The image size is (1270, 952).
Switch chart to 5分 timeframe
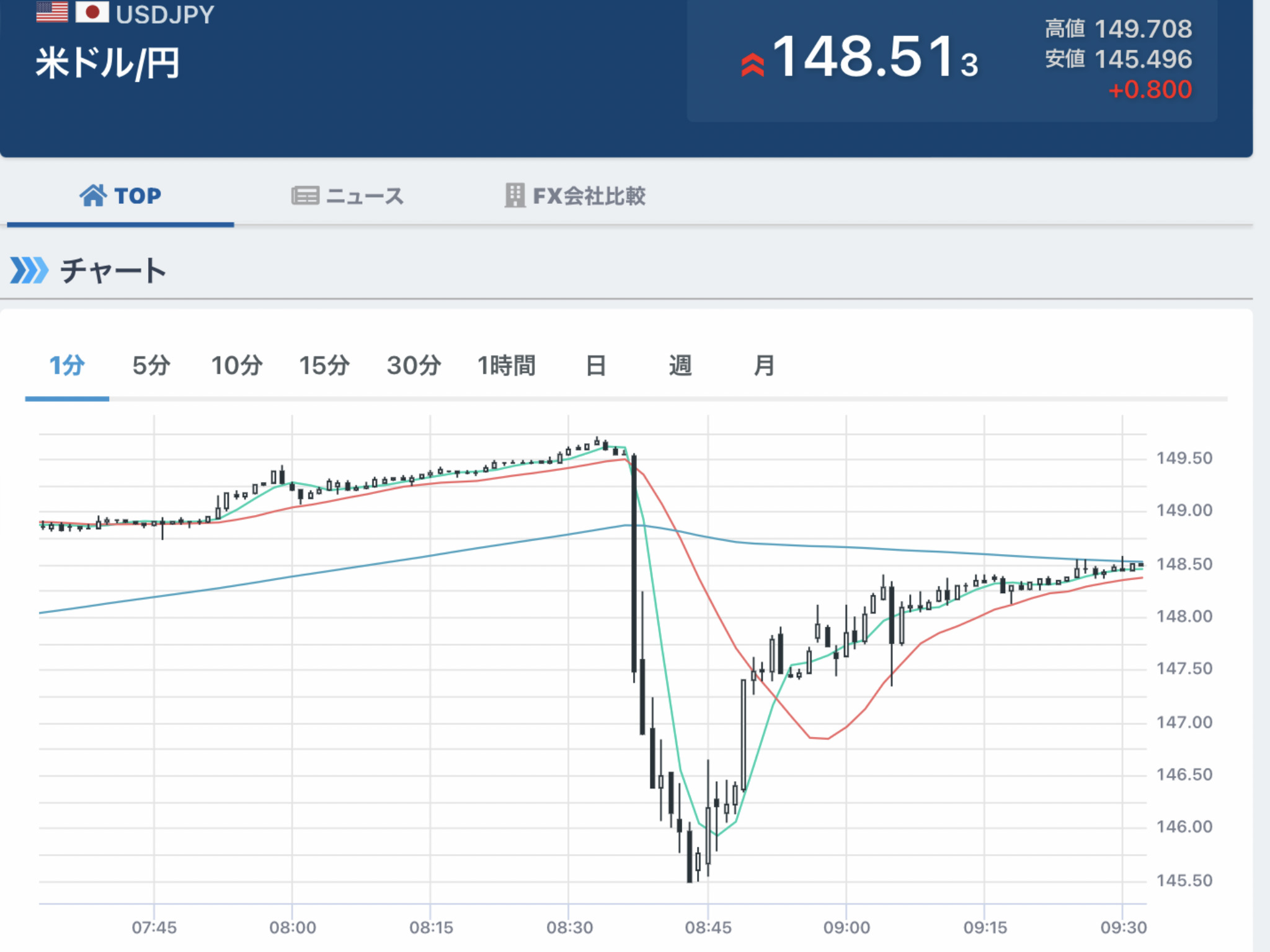(x=151, y=366)
